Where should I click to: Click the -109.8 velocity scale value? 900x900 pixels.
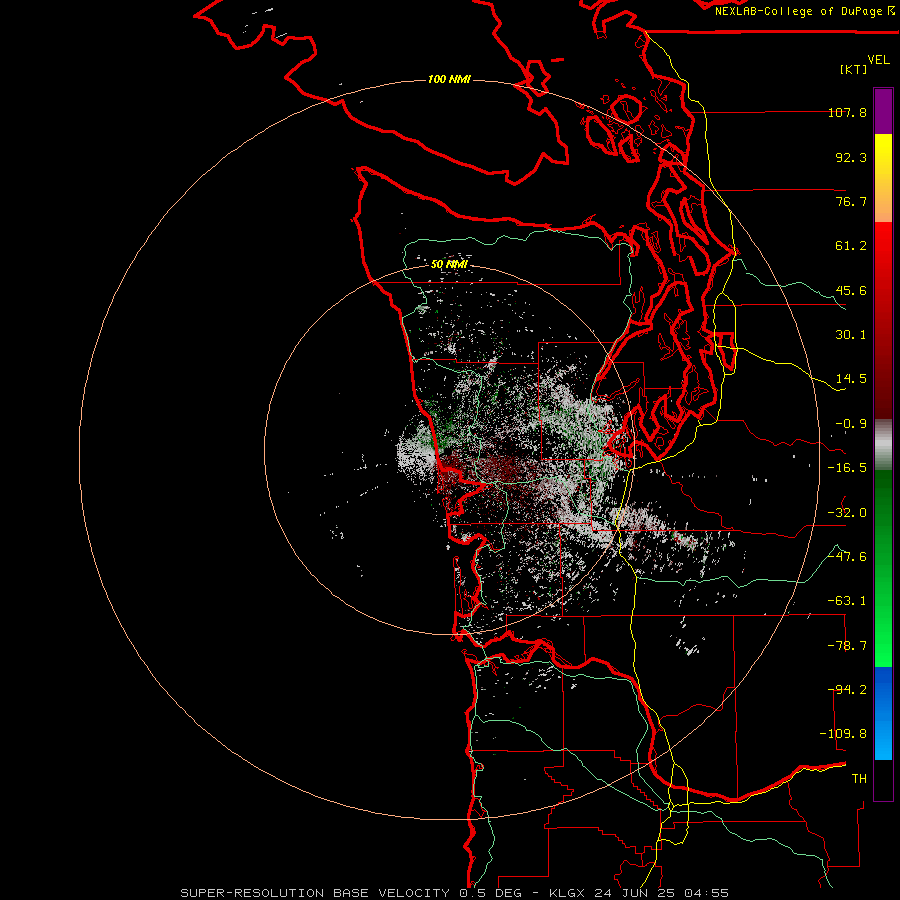coord(843,734)
